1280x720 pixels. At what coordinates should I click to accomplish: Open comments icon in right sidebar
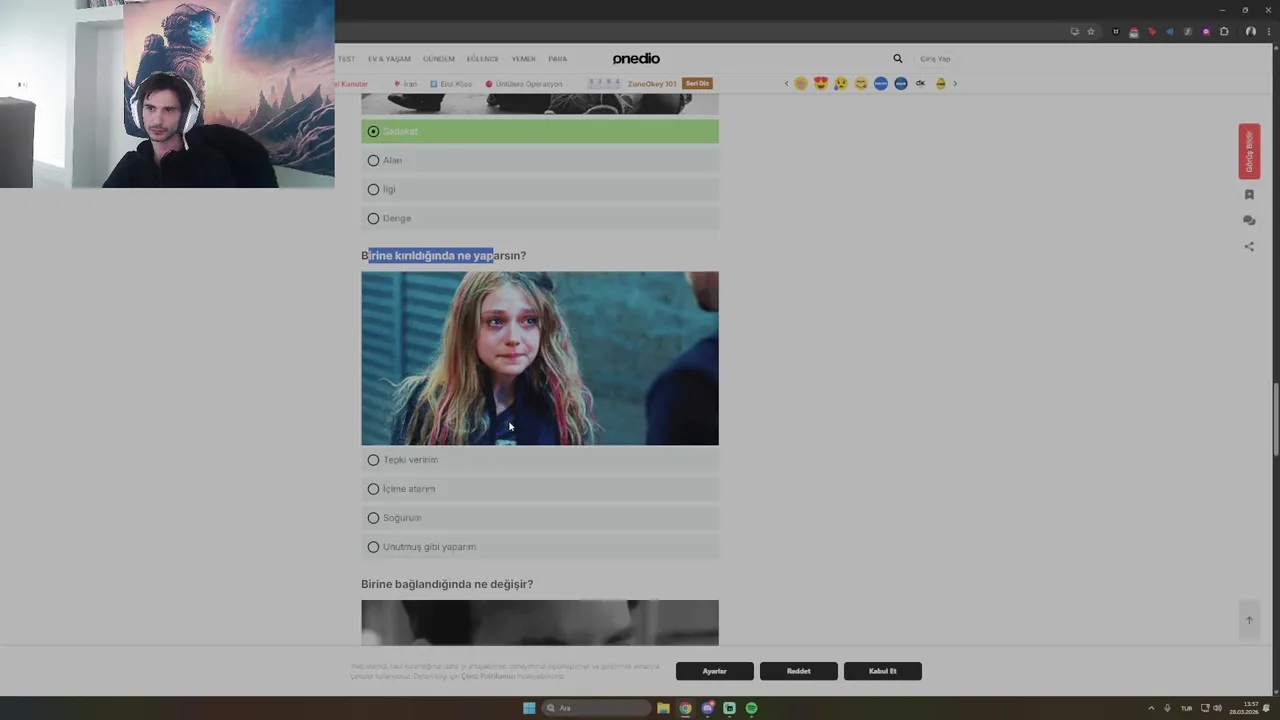click(1249, 220)
